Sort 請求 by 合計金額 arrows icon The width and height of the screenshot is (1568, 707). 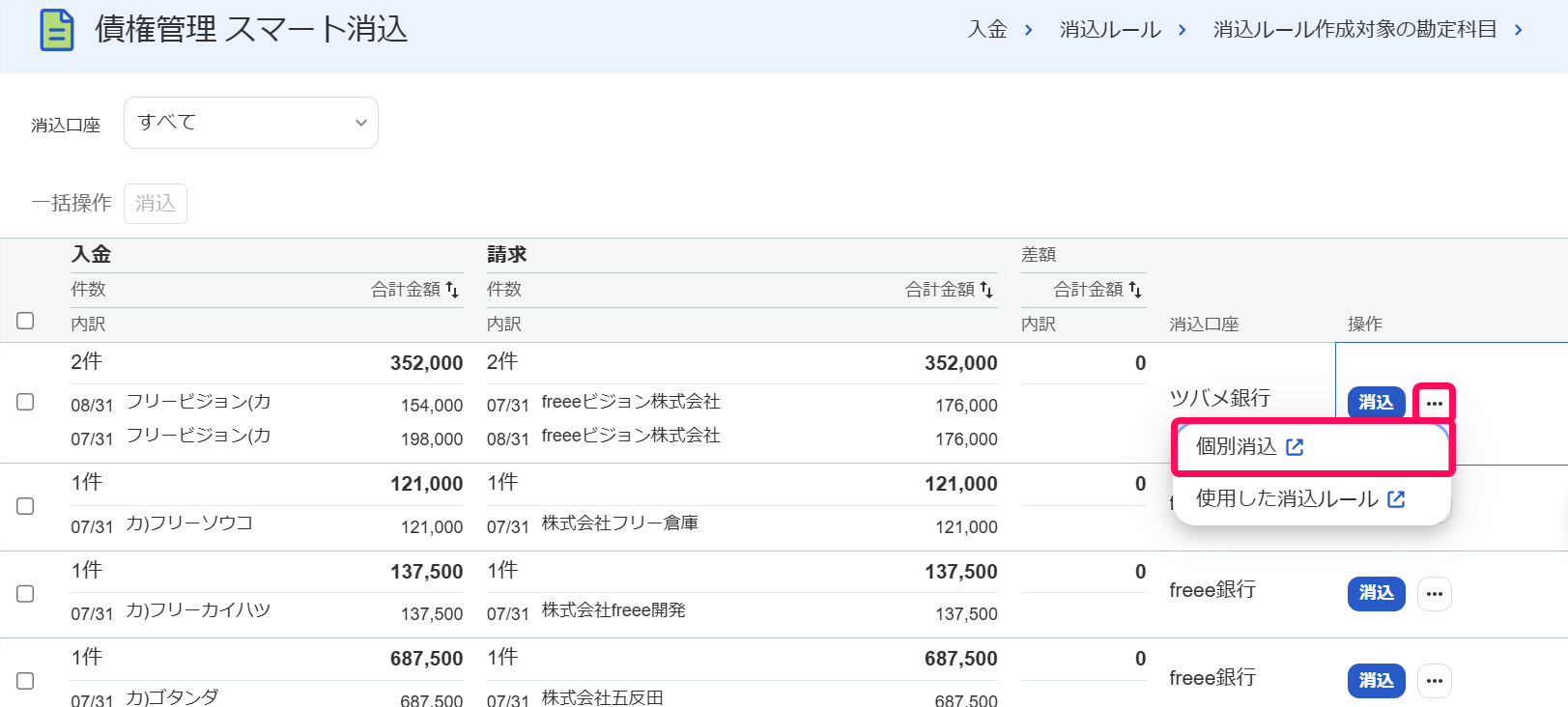986,290
